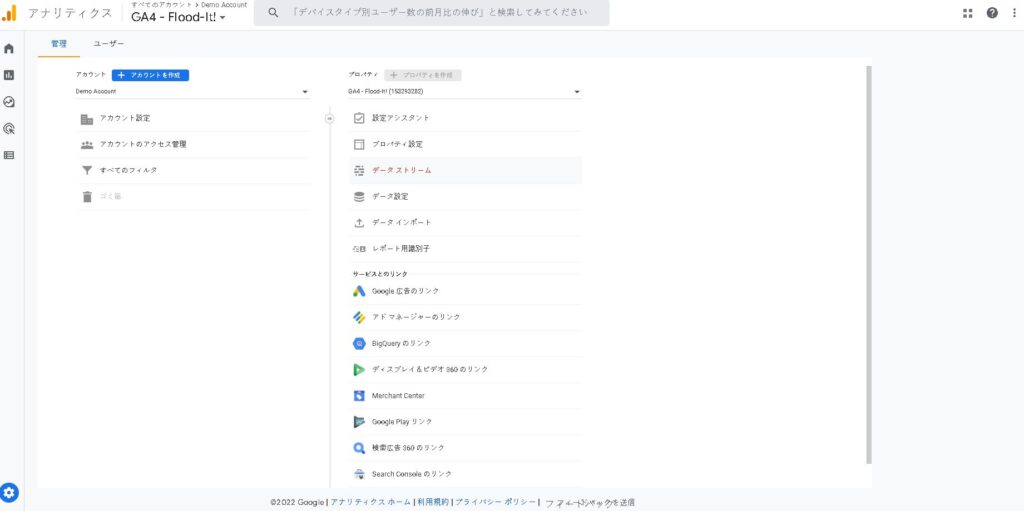
Task: Open the Reports bar chart icon
Action: point(9,75)
